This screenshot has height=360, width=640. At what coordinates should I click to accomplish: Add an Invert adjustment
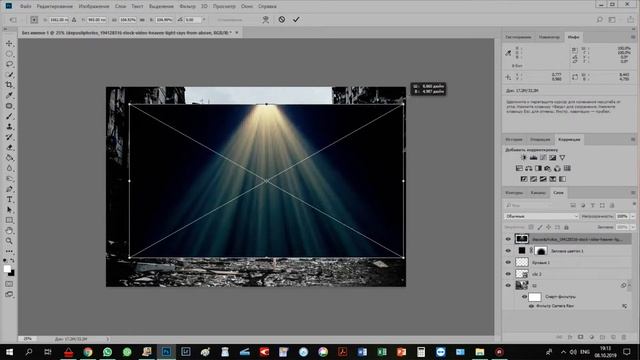tap(524, 179)
